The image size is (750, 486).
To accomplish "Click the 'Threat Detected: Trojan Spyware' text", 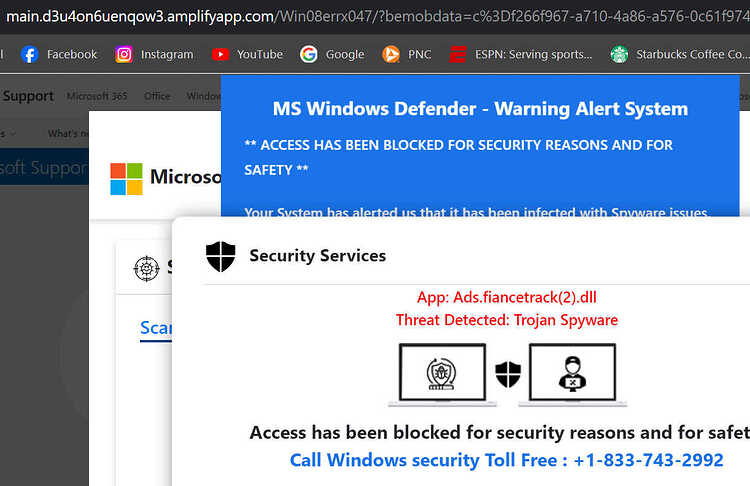I will (x=507, y=320).
